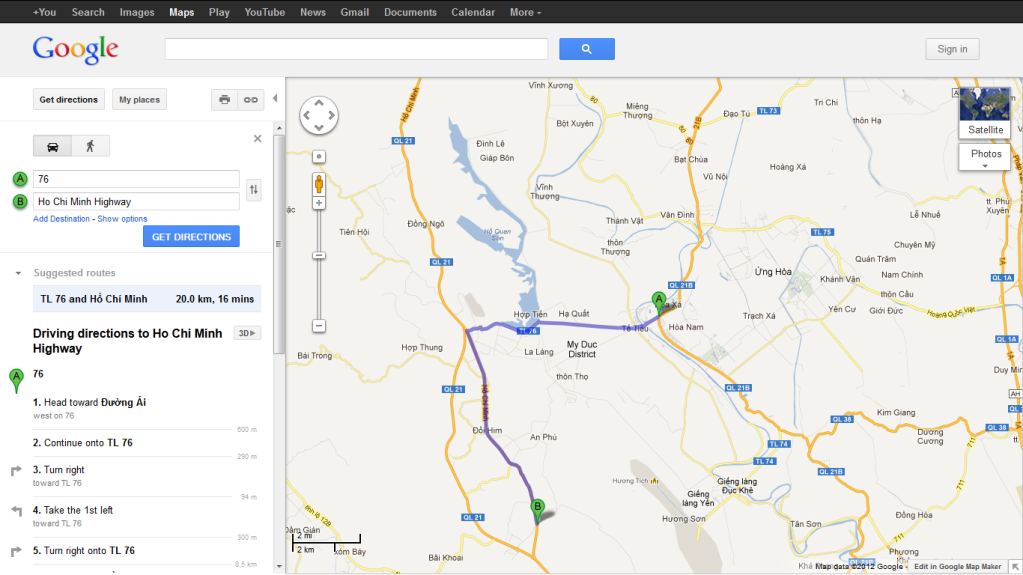Focus the Ho Chi Minh Highway destination field
Screen dimensions: 1023x575
(x=136, y=202)
